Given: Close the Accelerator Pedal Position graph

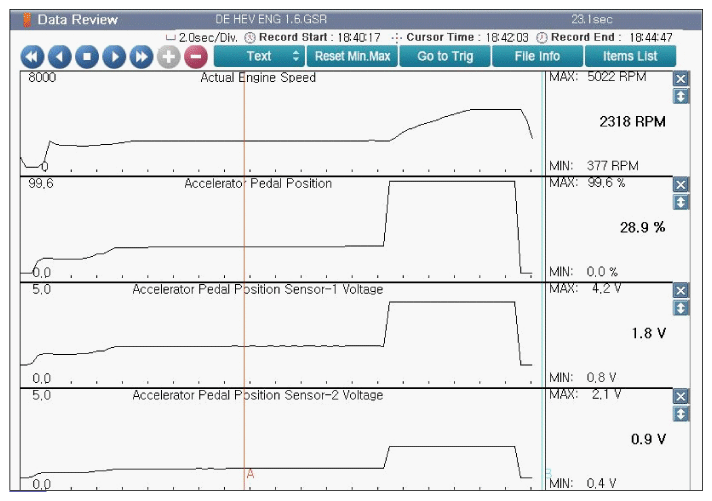Looking at the screenshot, I should pyautogui.click(x=681, y=185).
